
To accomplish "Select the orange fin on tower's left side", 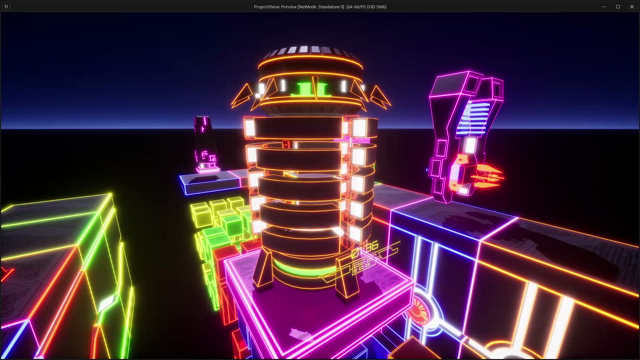I will (x=242, y=96).
